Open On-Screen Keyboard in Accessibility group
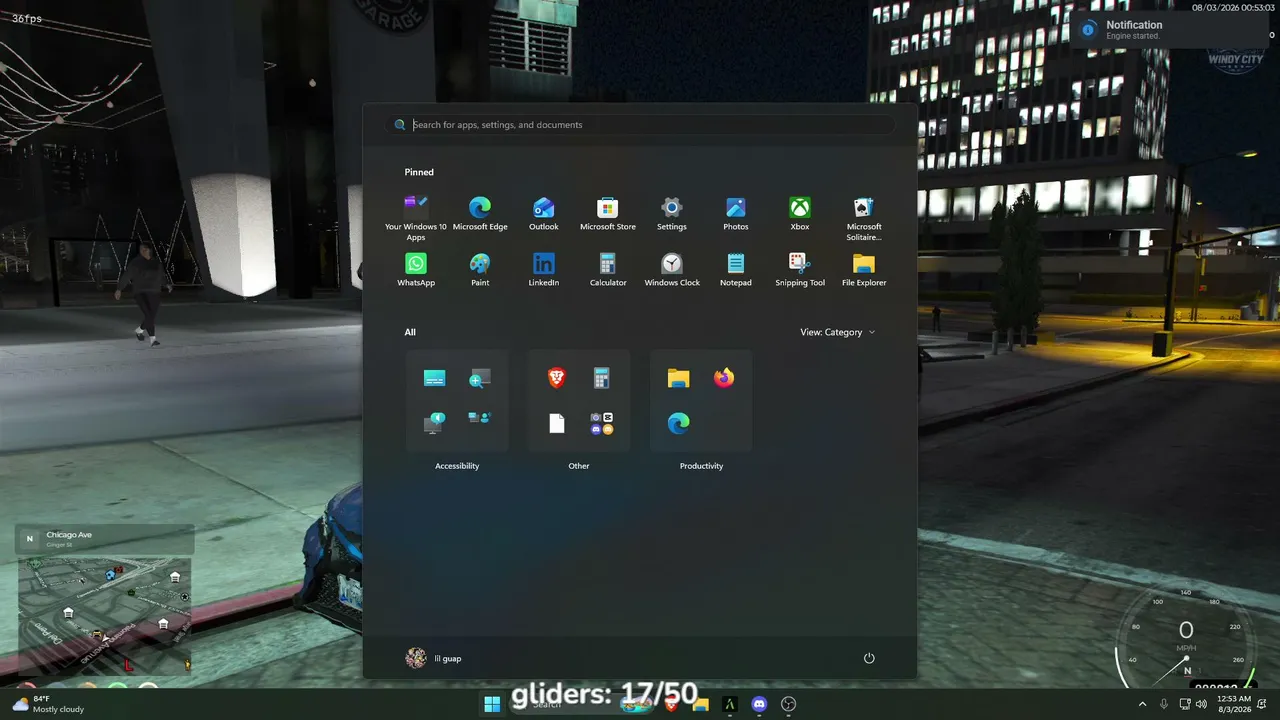 pos(434,378)
